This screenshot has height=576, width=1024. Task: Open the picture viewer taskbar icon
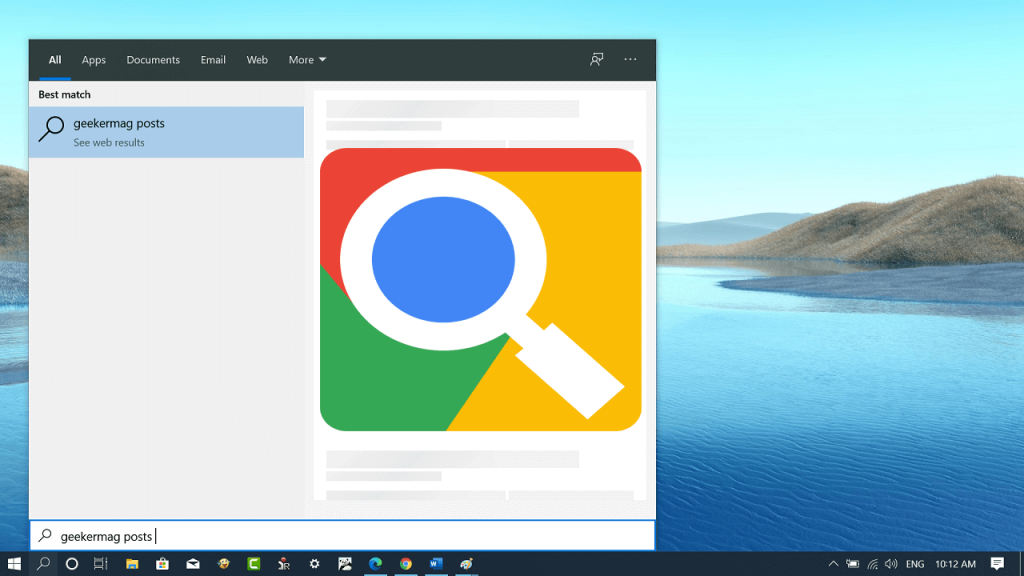click(x=345, y=564)
